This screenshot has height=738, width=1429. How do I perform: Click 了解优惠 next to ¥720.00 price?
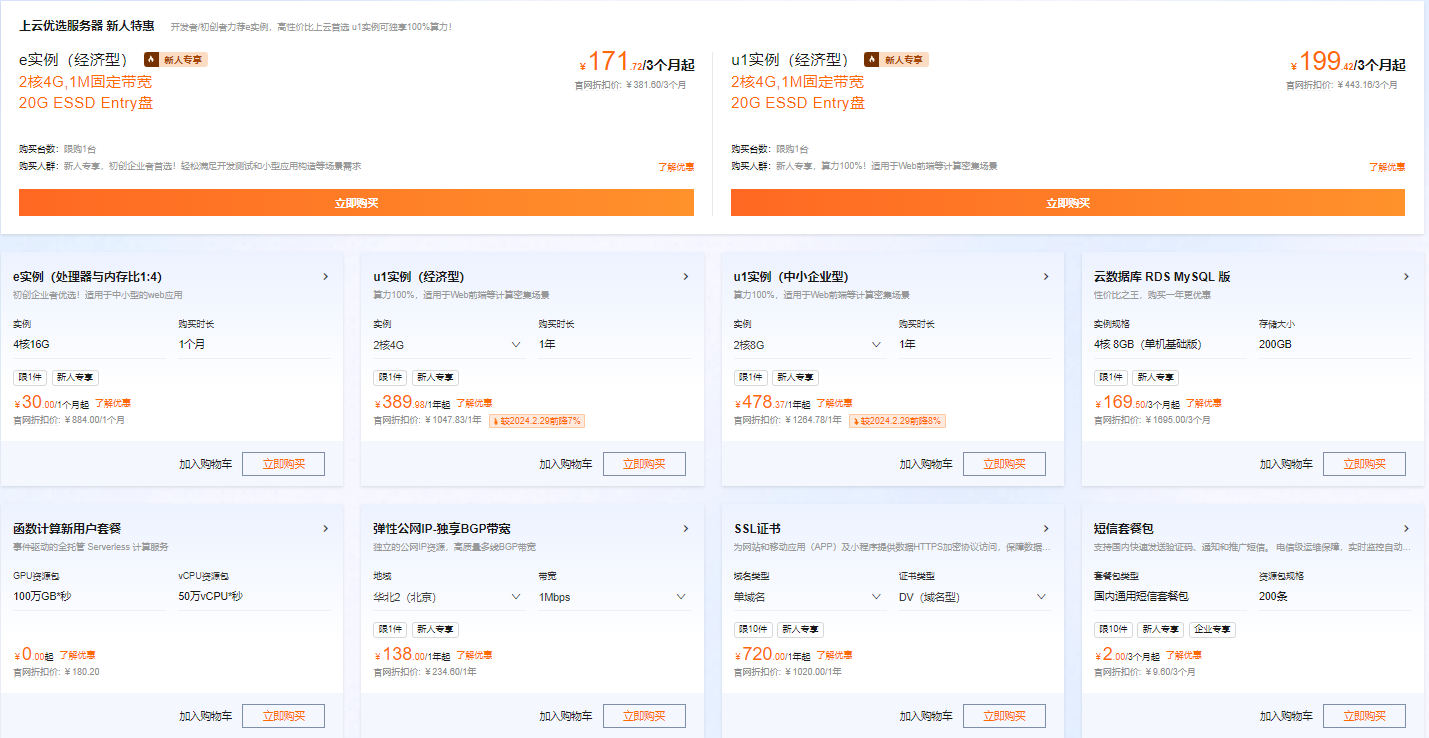[x=834, y=656]
